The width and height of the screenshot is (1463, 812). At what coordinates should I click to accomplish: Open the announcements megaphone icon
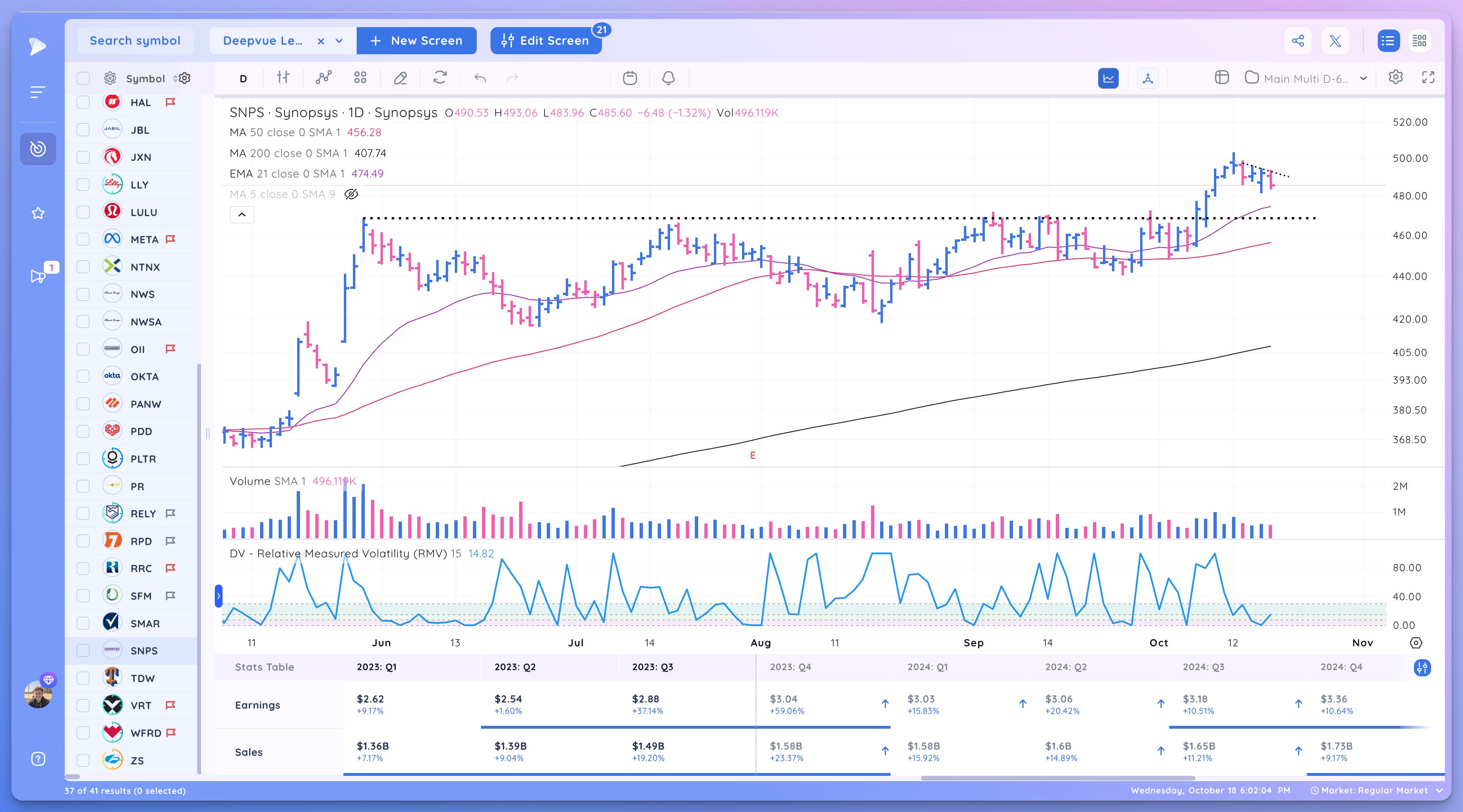pyautogui.click(x=38, y=277)
